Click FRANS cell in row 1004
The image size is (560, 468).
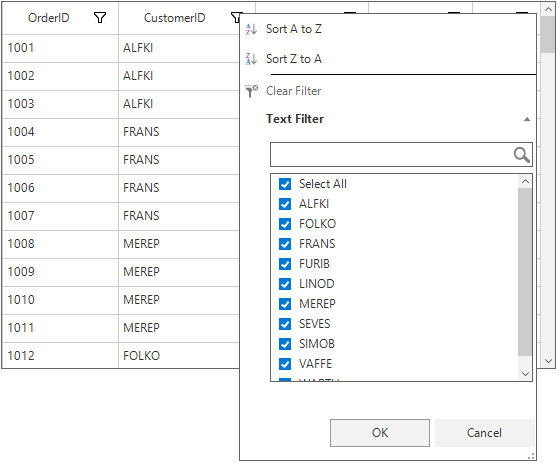point(179,132)
